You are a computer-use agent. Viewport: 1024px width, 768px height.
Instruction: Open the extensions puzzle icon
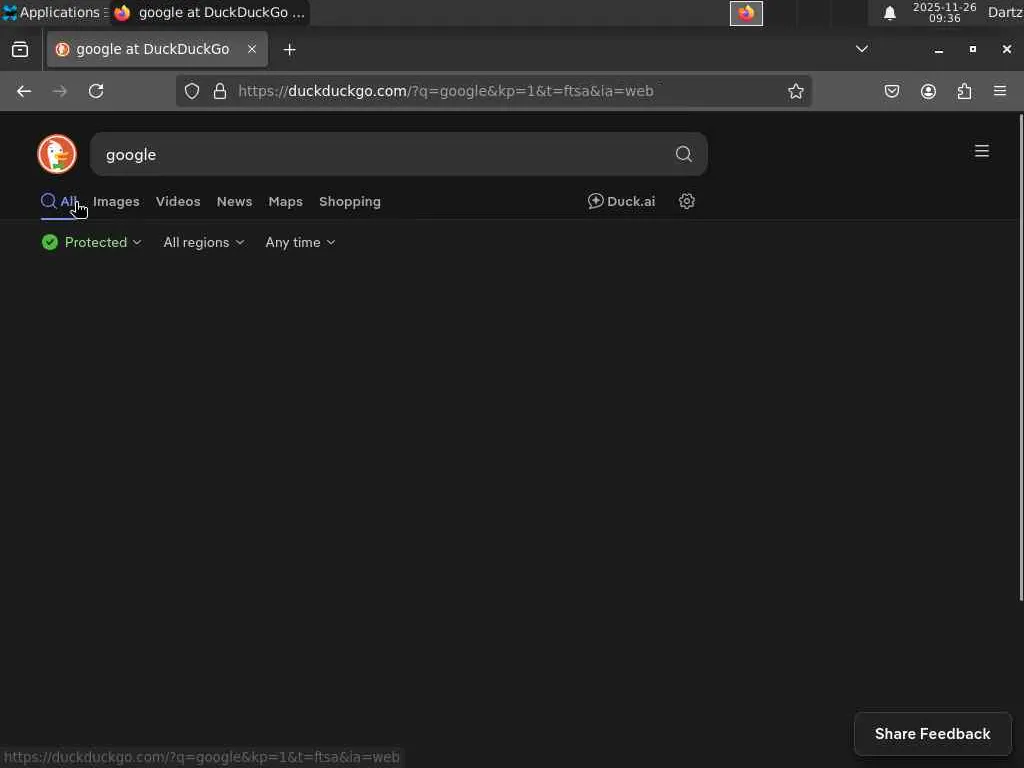click(964, 91)
